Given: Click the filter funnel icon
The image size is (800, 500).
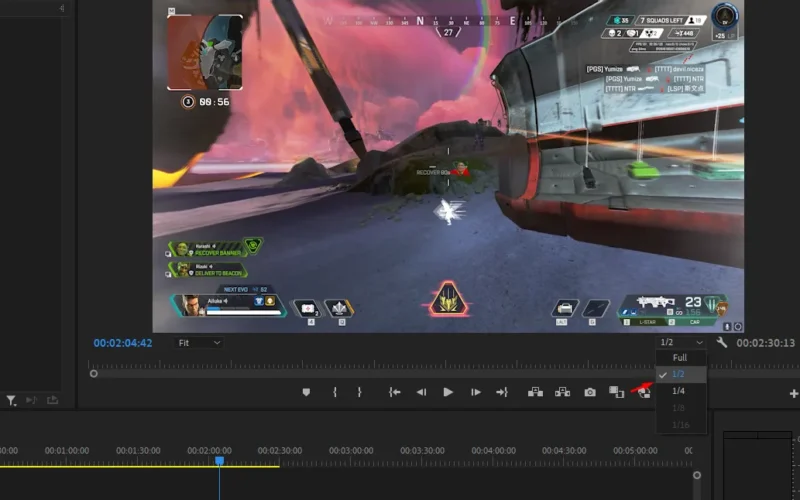Looking at the screenshot, I should (11, 401).
